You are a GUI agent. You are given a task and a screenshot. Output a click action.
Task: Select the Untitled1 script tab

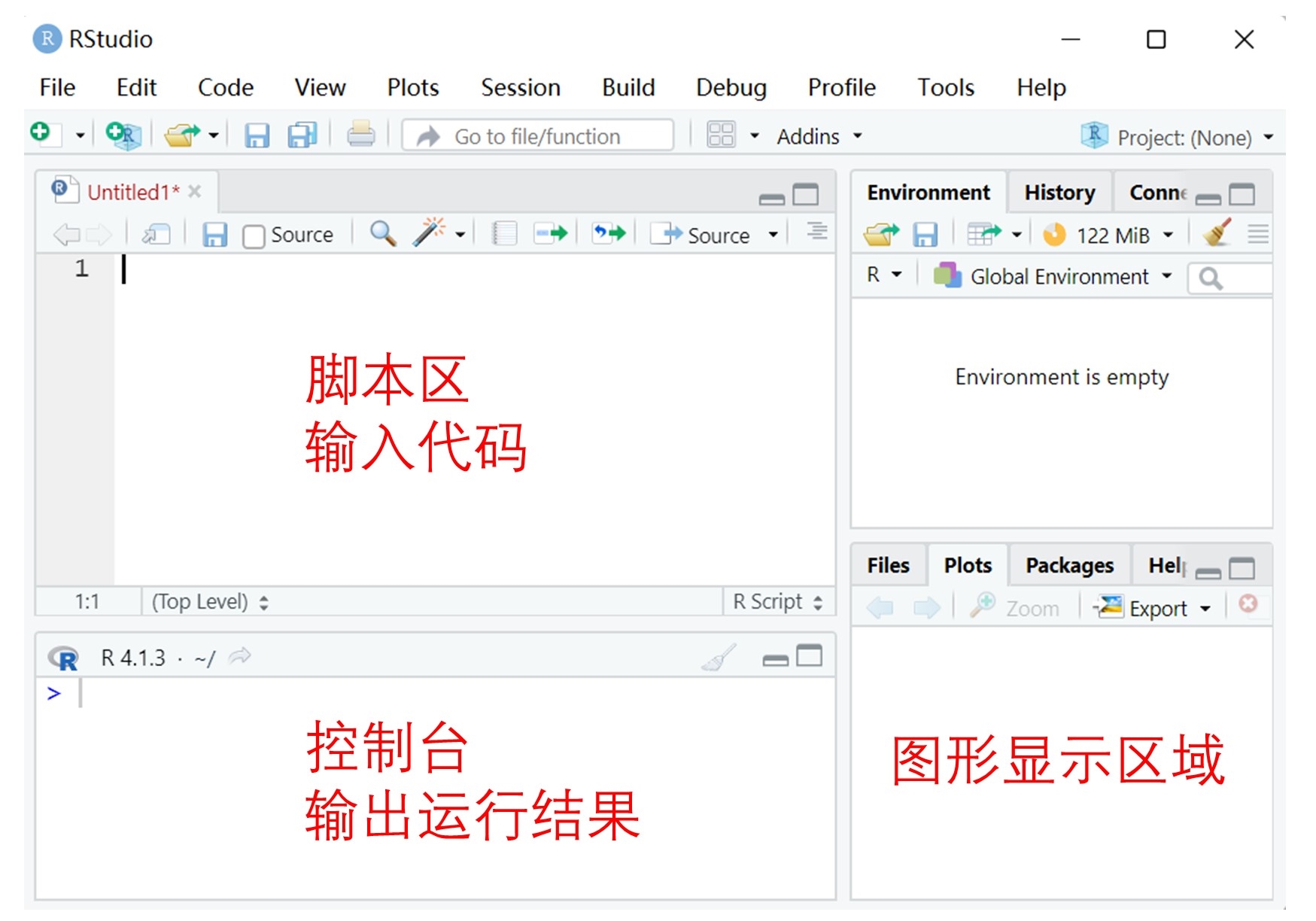point(132,193)
